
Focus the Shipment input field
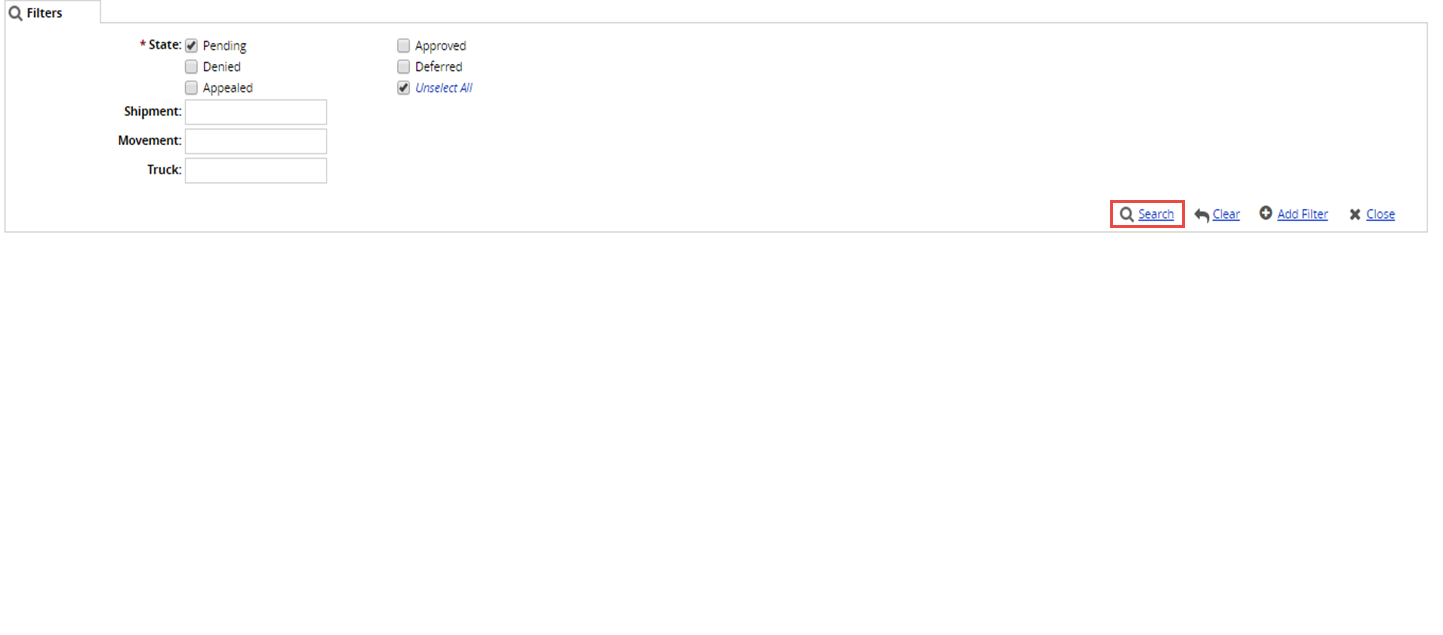[x=256, y=112]
